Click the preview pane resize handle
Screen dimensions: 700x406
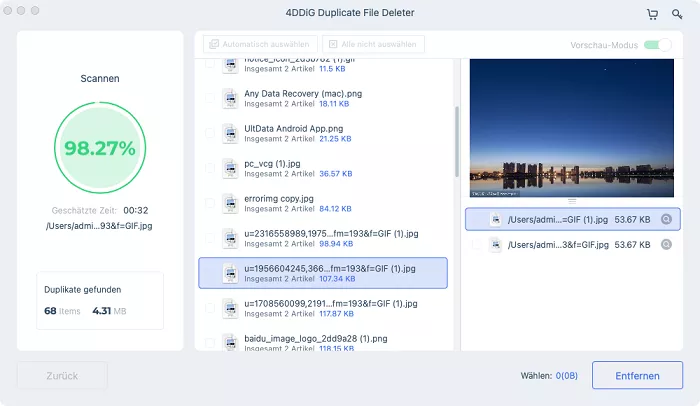tap(572, 201)
